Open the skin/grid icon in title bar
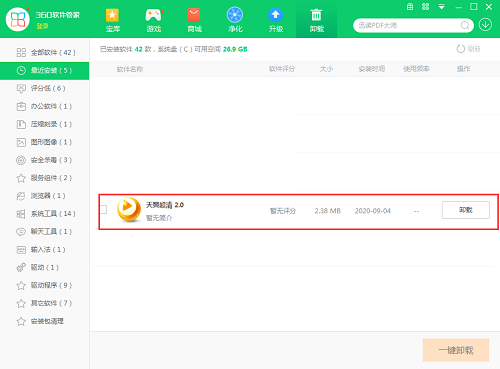The width and height of the screenshot is (500, 369). pyautogui.click(x=425, y=7)
